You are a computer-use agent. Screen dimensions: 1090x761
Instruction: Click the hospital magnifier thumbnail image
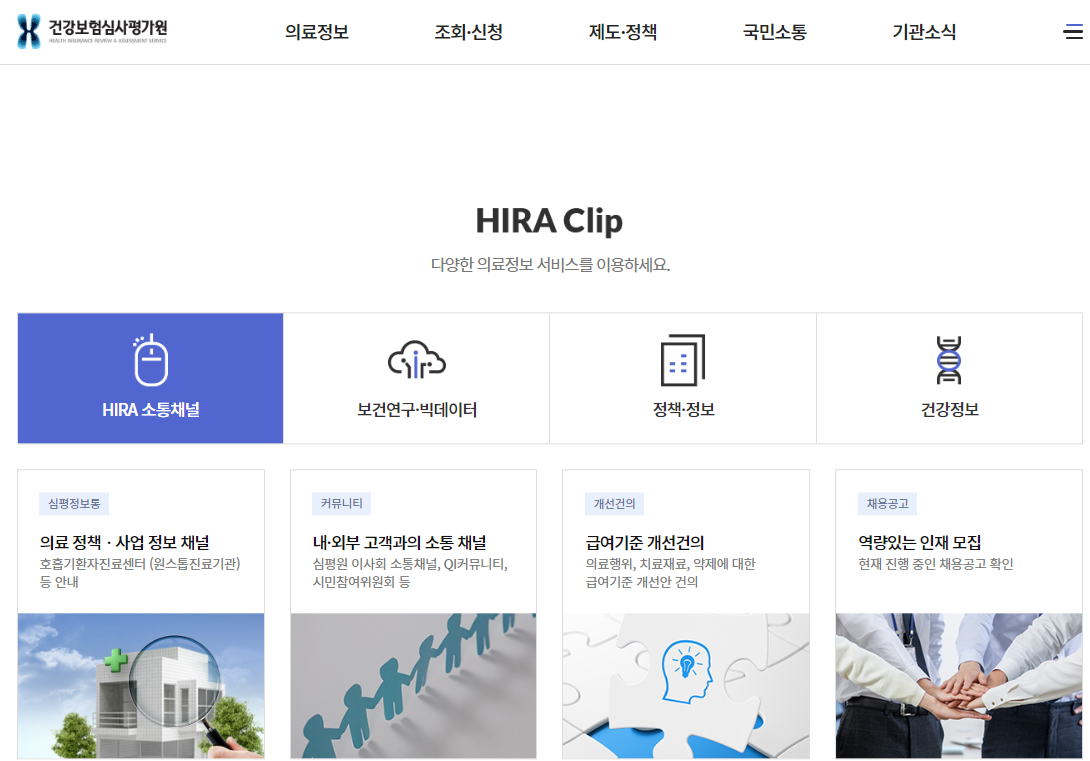[x=141, y=685]
